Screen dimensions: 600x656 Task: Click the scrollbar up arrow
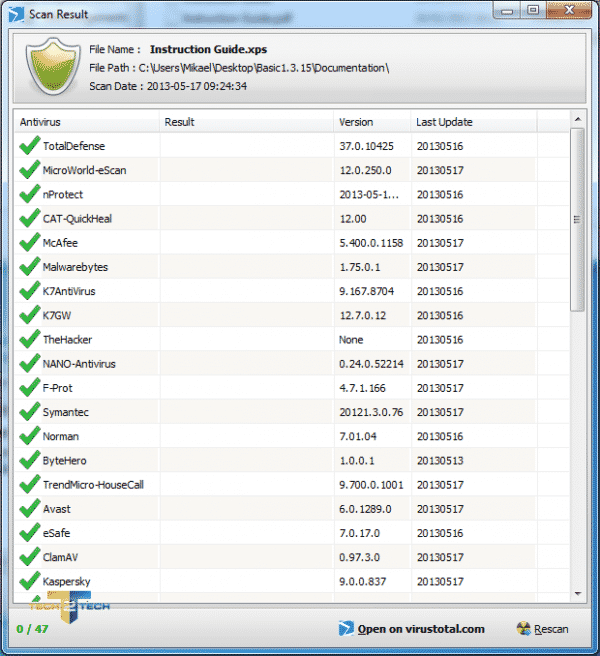click(x=578, y=120)
